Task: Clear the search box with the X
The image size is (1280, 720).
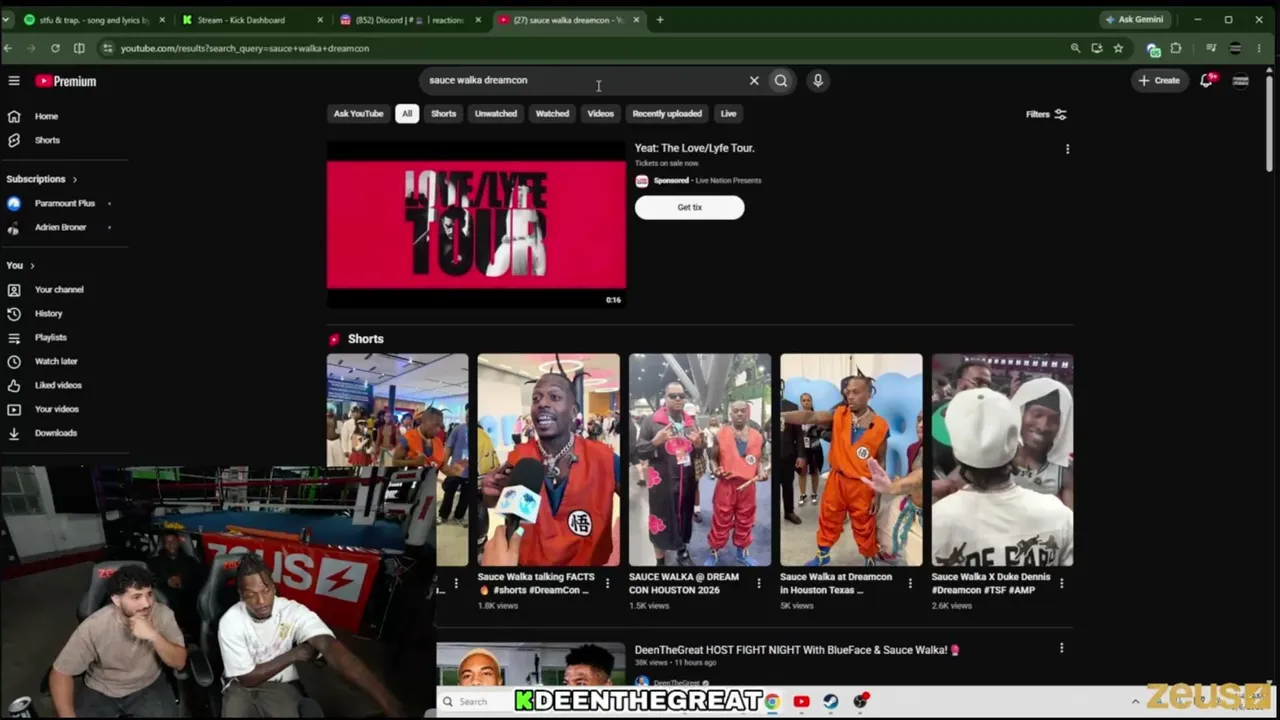Action: point(754,81)
